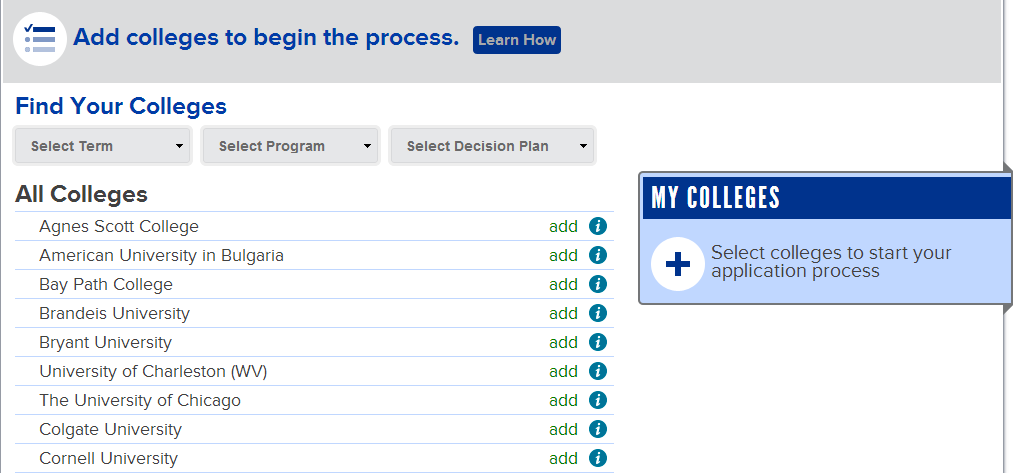Open info icon for American University in Bulgaria

coord(598,256)
